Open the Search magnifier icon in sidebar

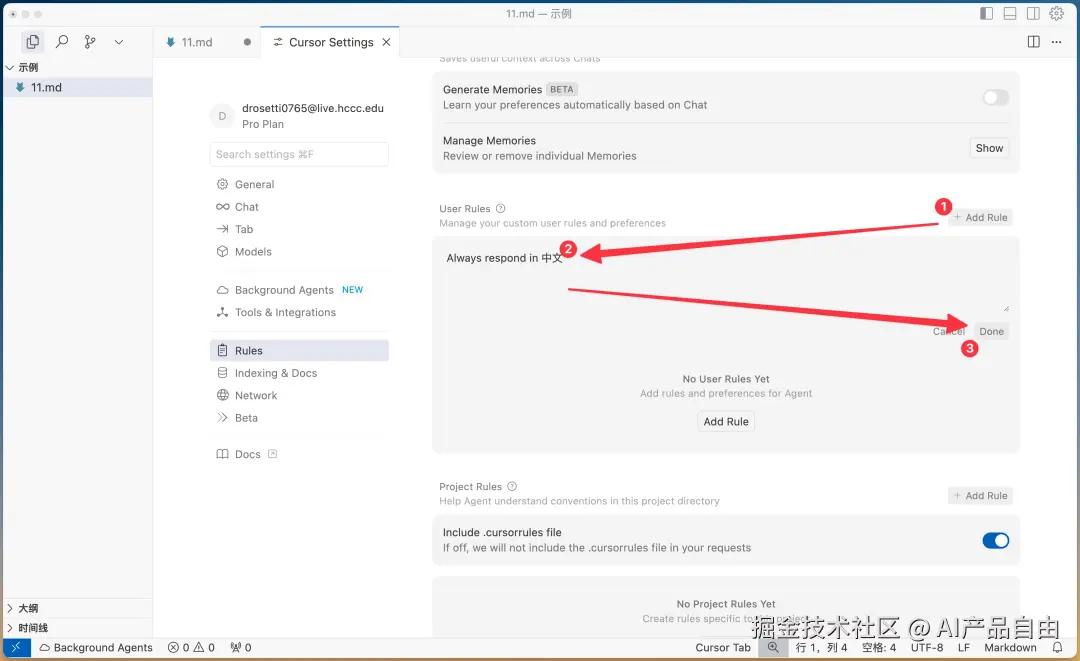tap(62, 42)
